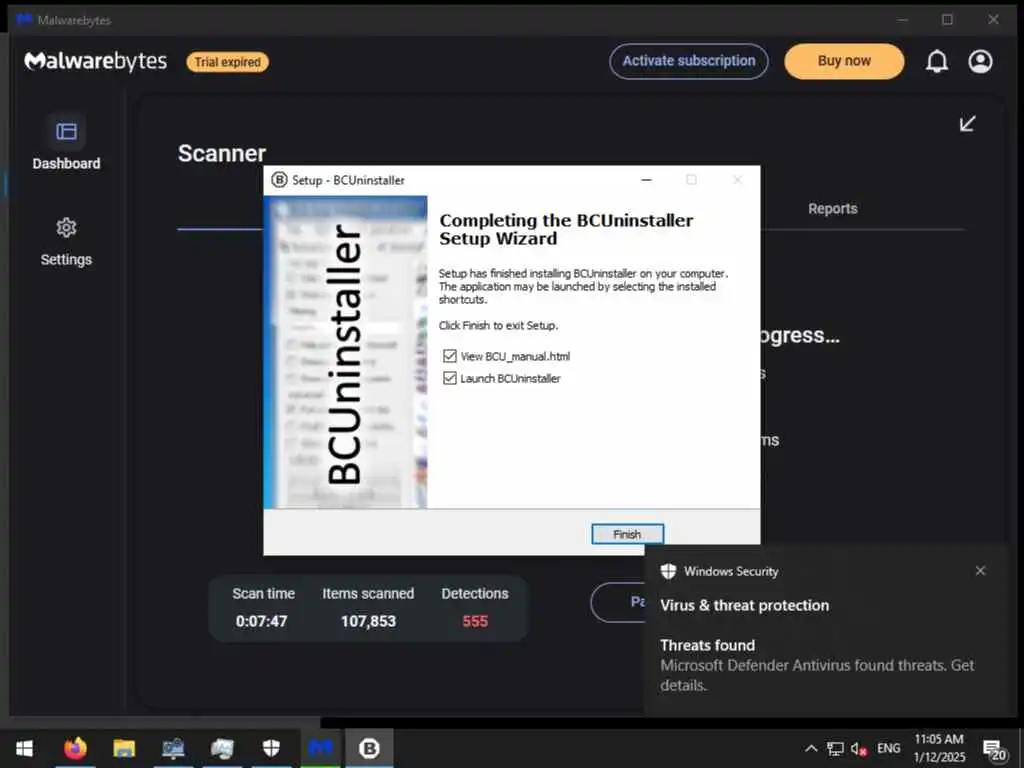Screen dimensions: 1024x768
Task: Switch to Malwarebytes taskbar icon
Action: [x=320, y=748]
